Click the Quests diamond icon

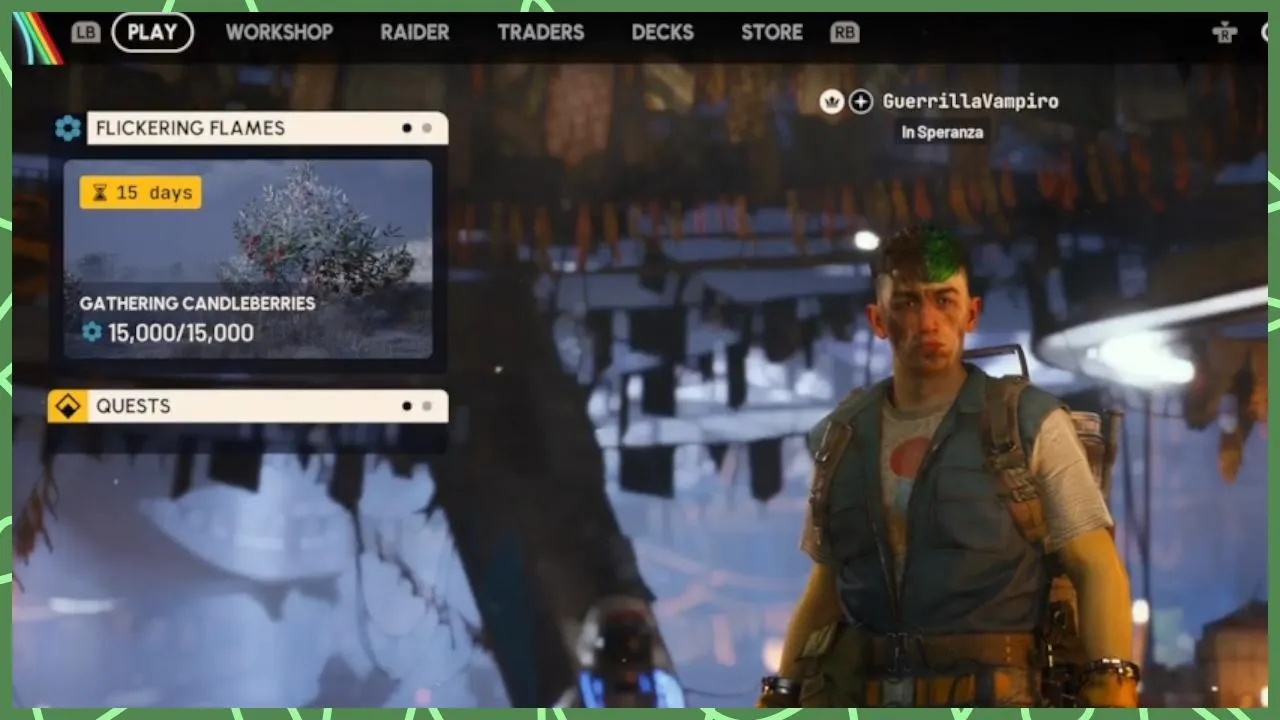click(68, 406)
